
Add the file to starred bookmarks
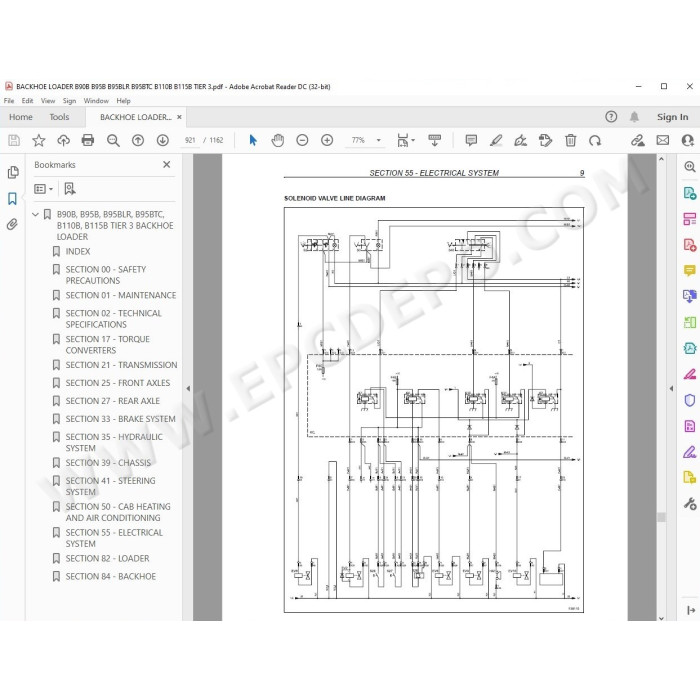(x=39, y=141)
